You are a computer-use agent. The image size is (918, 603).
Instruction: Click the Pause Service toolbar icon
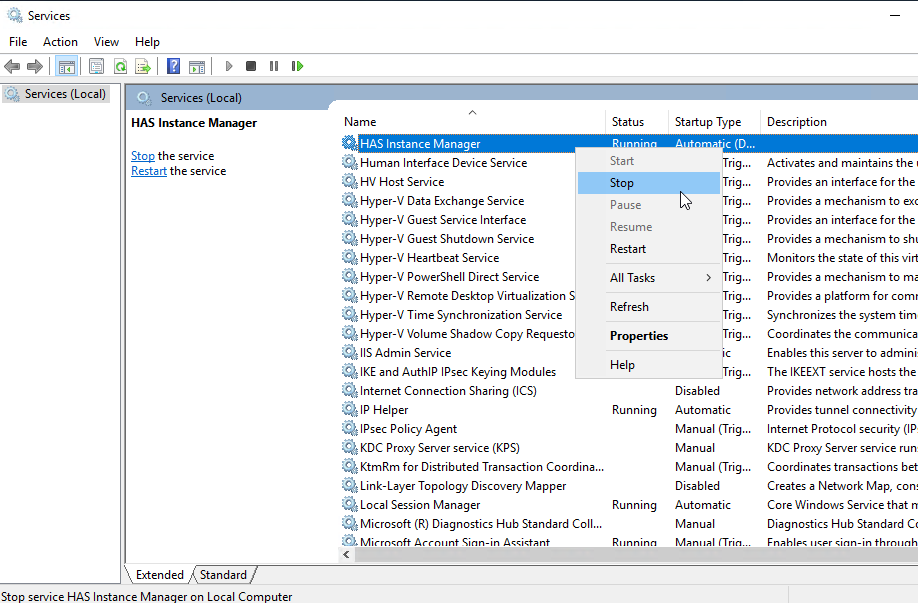pyautogui.click(x=274, y=66)
